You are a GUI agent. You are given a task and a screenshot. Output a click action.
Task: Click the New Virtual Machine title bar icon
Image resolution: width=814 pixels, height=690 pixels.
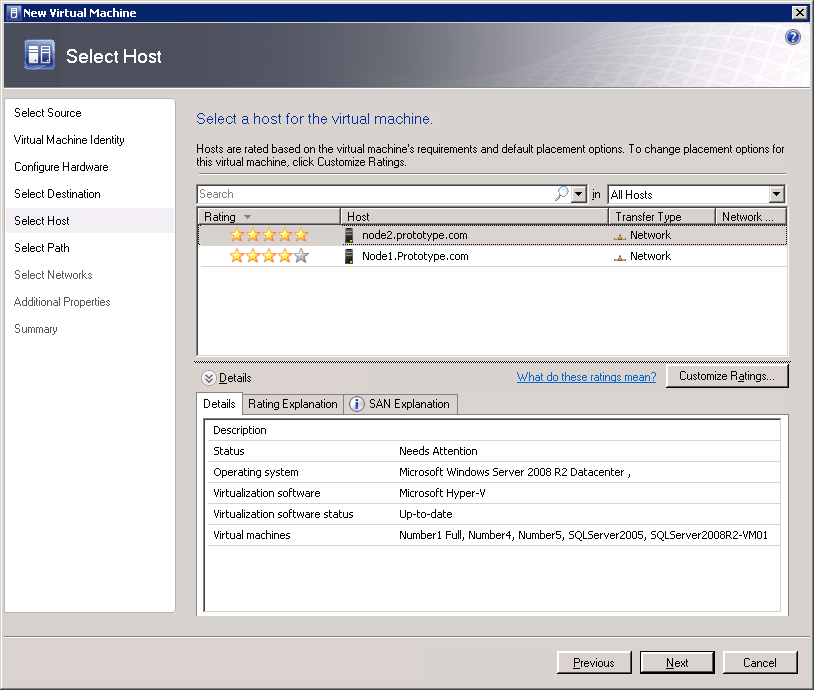[x=14, y=13]
